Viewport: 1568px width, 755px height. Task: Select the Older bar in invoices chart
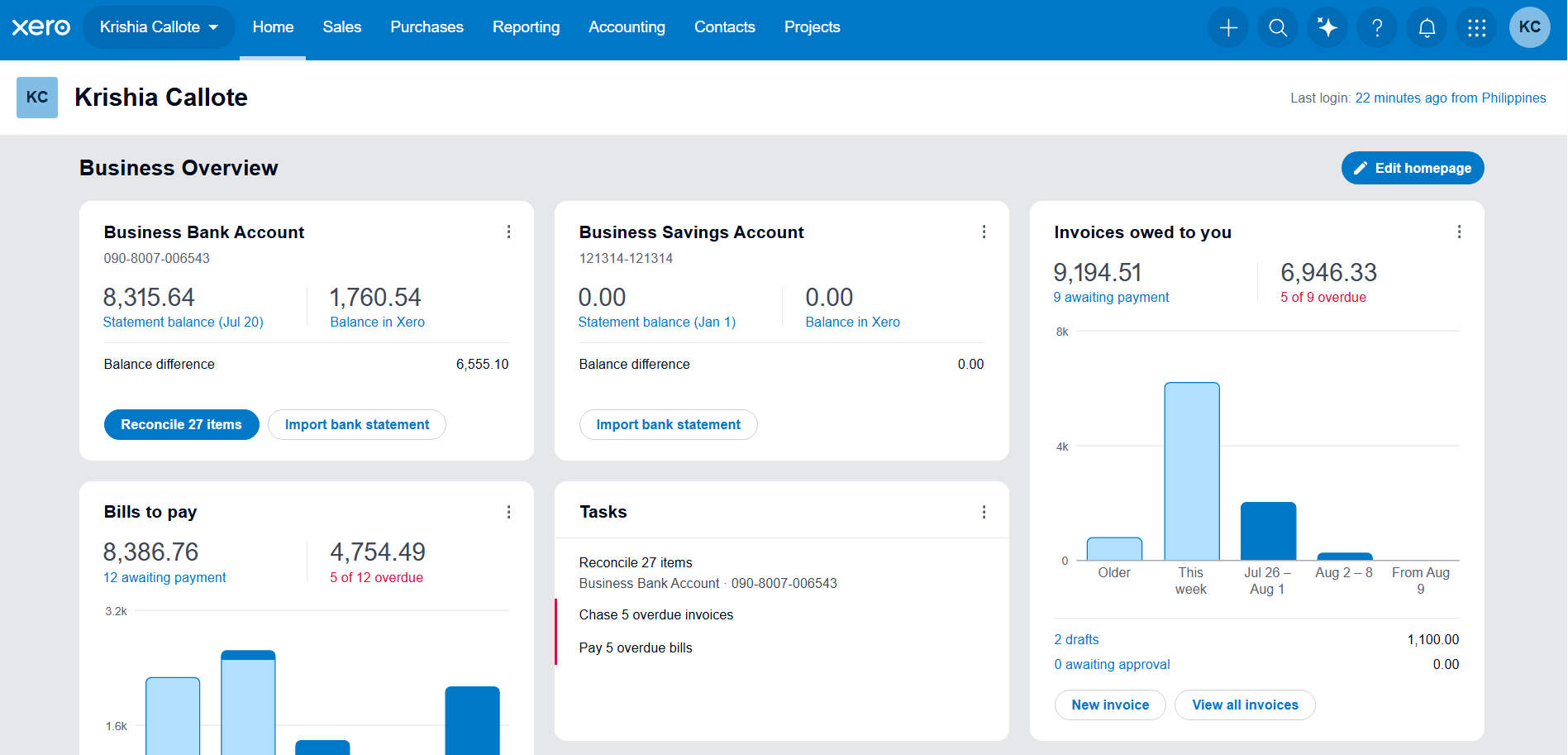click(1114, 550)
